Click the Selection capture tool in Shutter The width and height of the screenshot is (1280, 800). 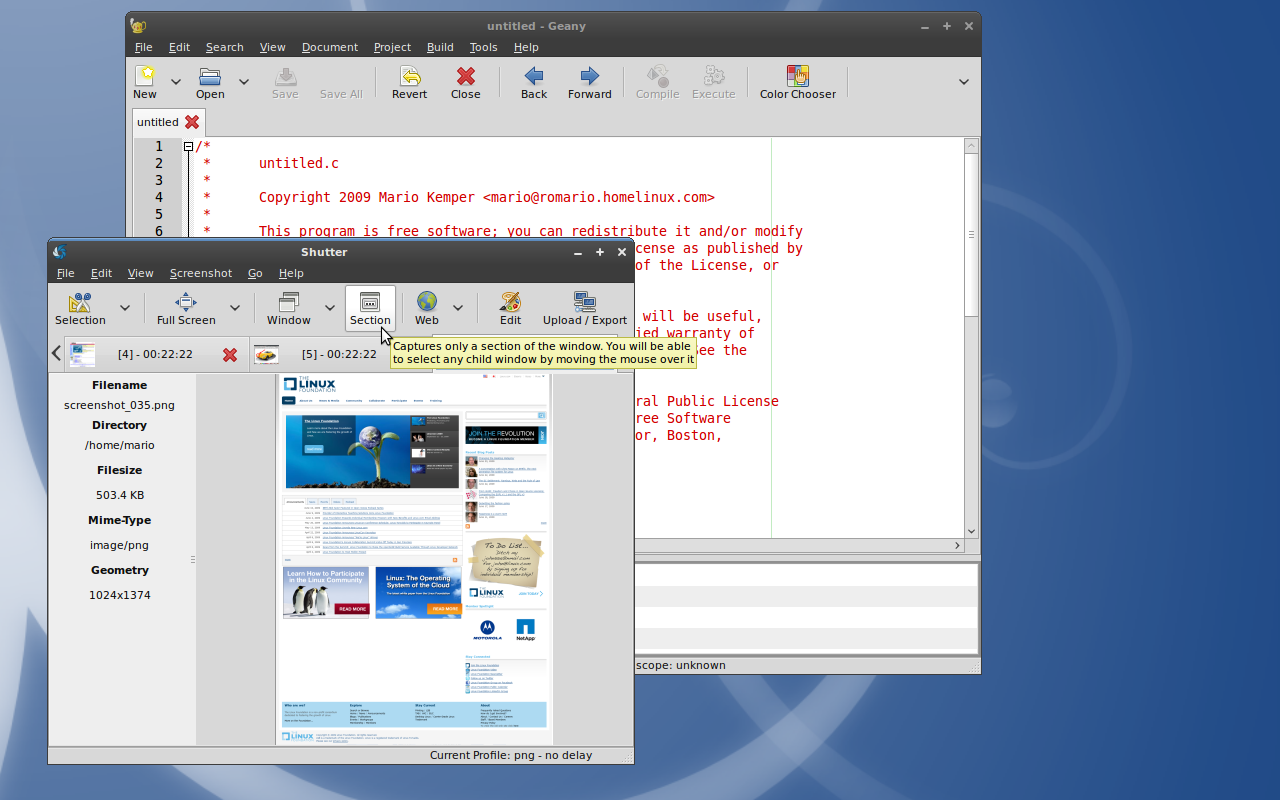coord(80,308)
